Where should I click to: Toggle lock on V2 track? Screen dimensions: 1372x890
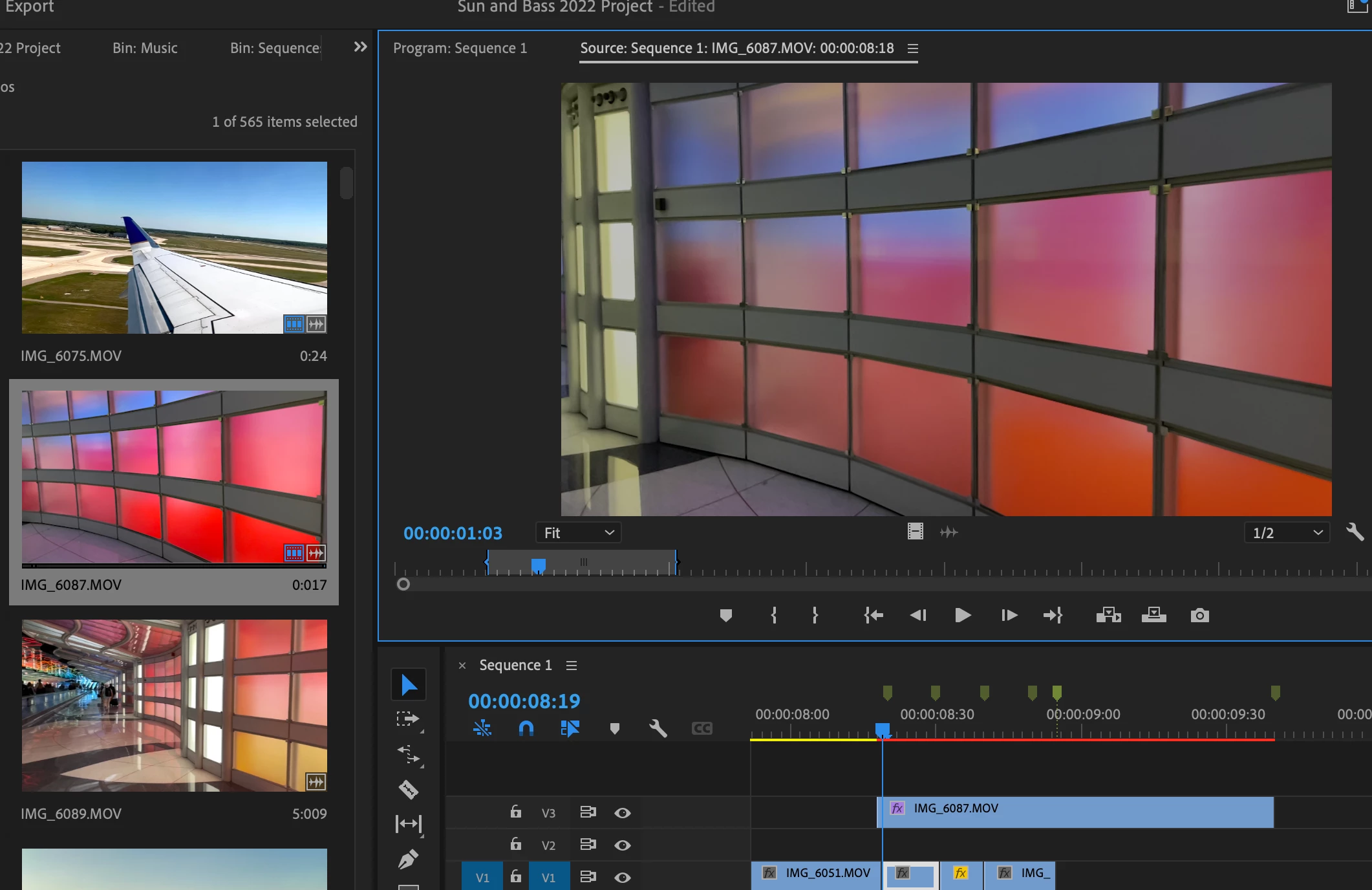[515, 844]
